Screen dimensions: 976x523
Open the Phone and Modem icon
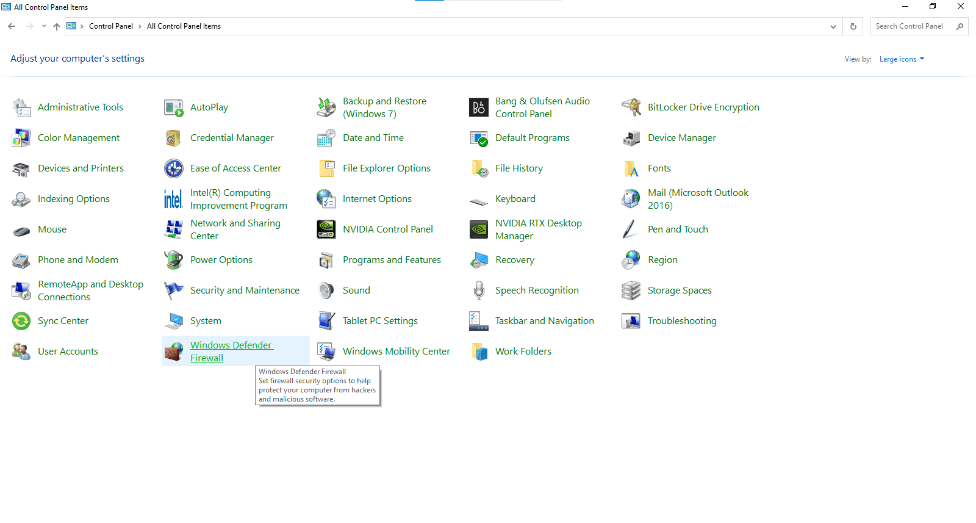pyautogui.click(x=21, y=260)
